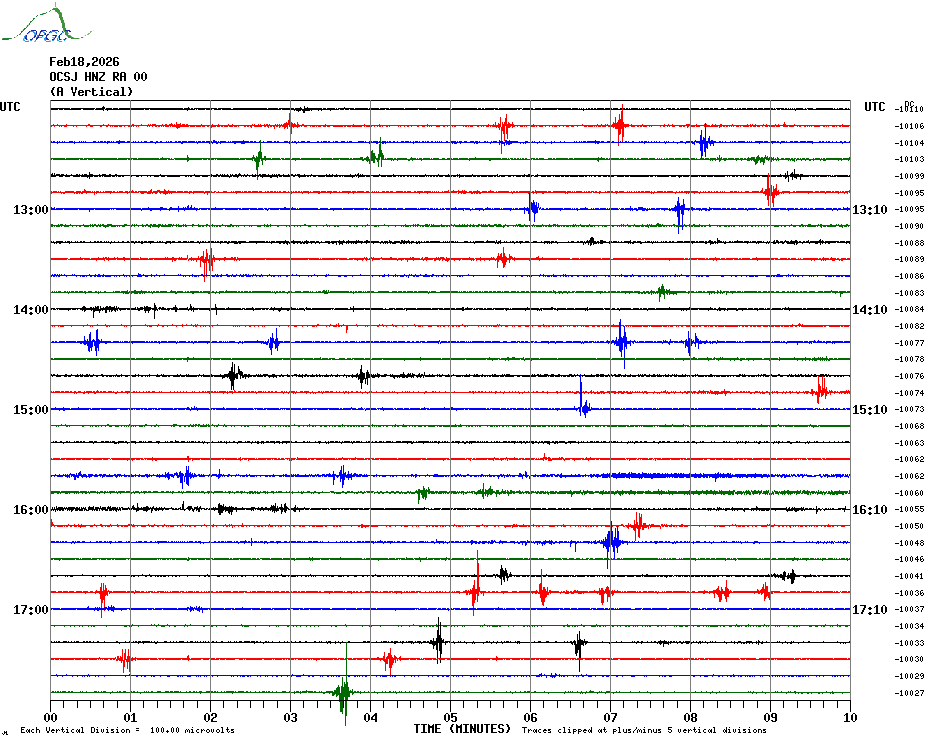Screen dimensions: 930x744
Task: Click the TIME (MINUTES) axis title
Action: coord(462,729)
